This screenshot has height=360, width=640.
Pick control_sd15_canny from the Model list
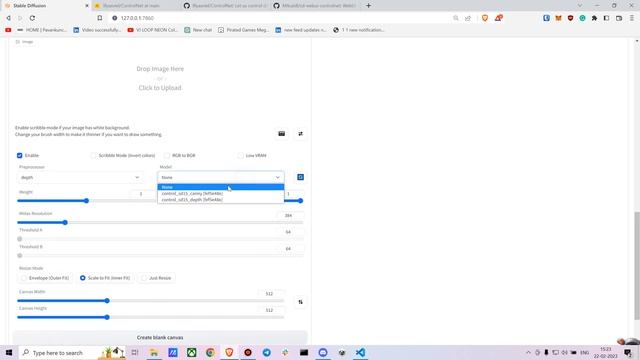click(x=221, y=193)
